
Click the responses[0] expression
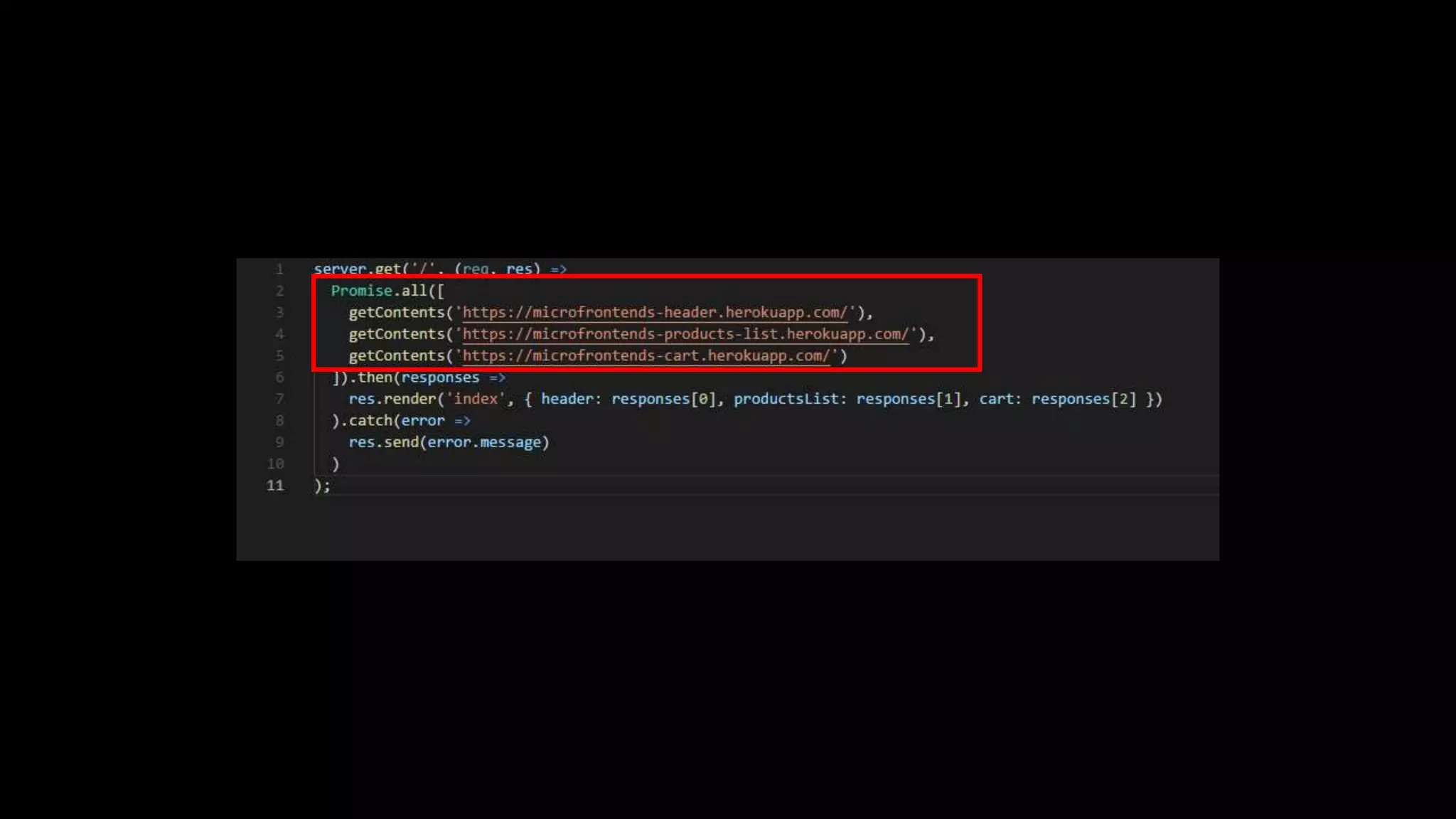[663, 399]
